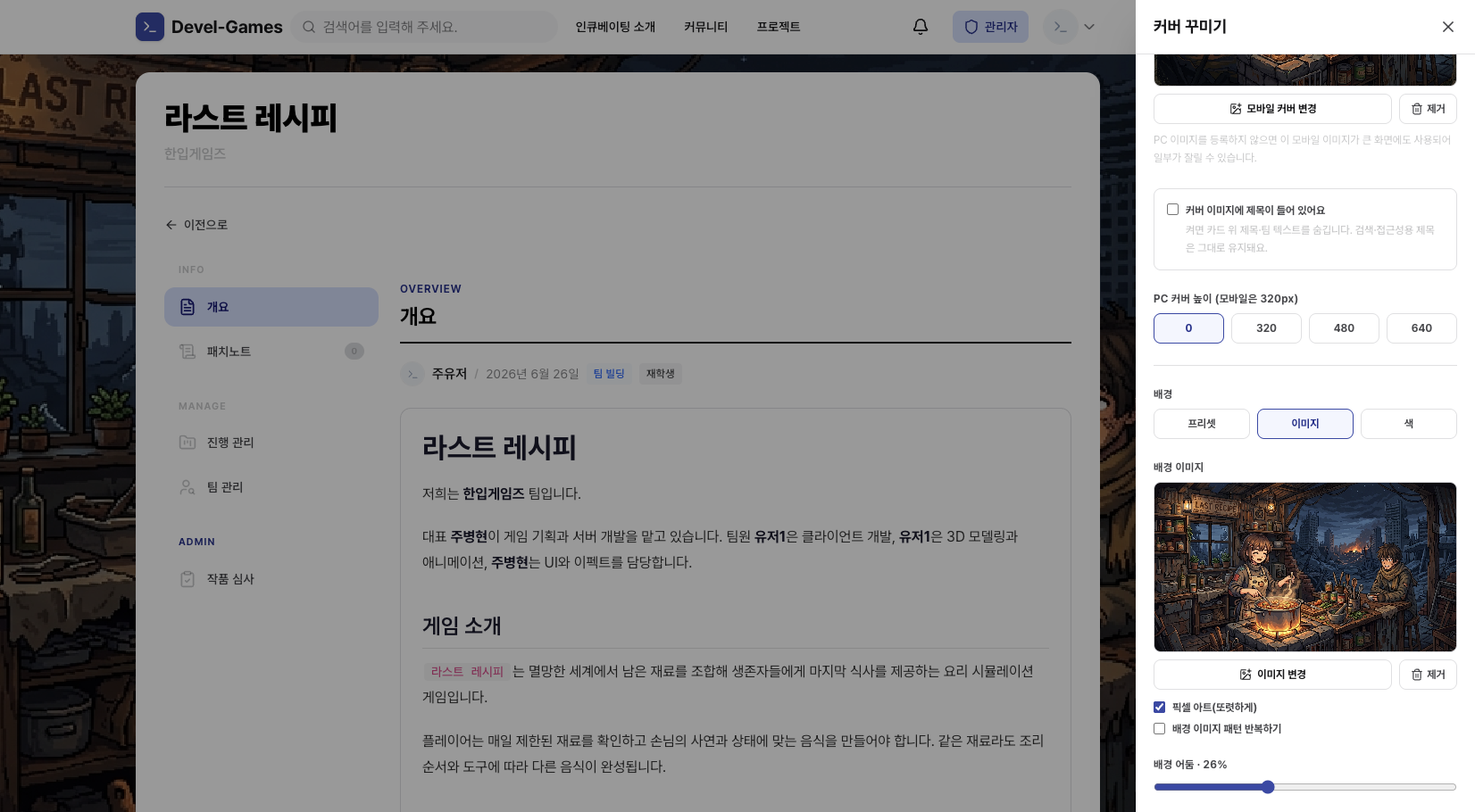The height and width of the screenshot is (812, 1475).
Task: Click the highlighted 라스트 레시피 inline text
Action: (467, 671)
